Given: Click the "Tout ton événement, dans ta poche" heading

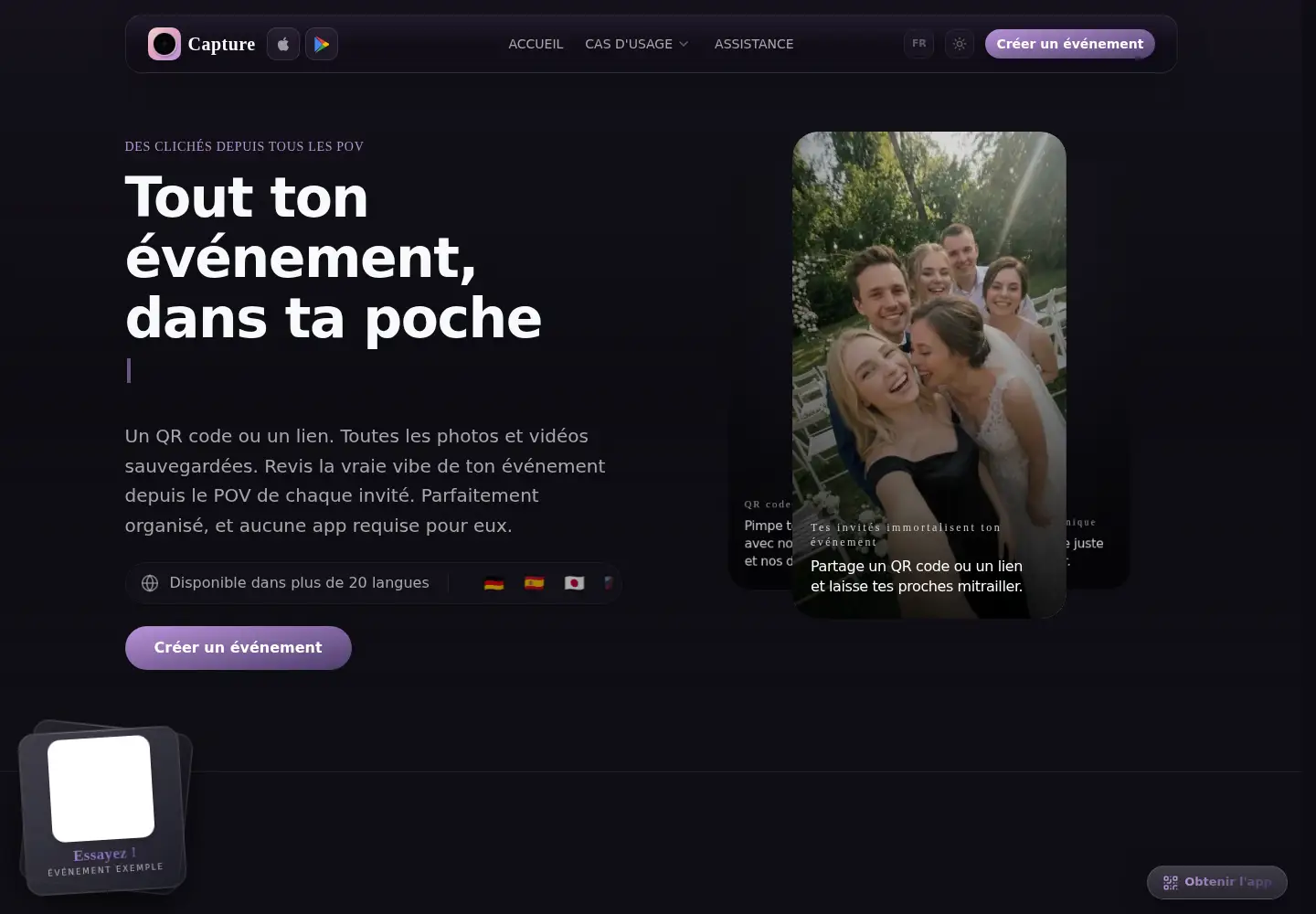Looking at the screenshot, I should pos(334,257).
